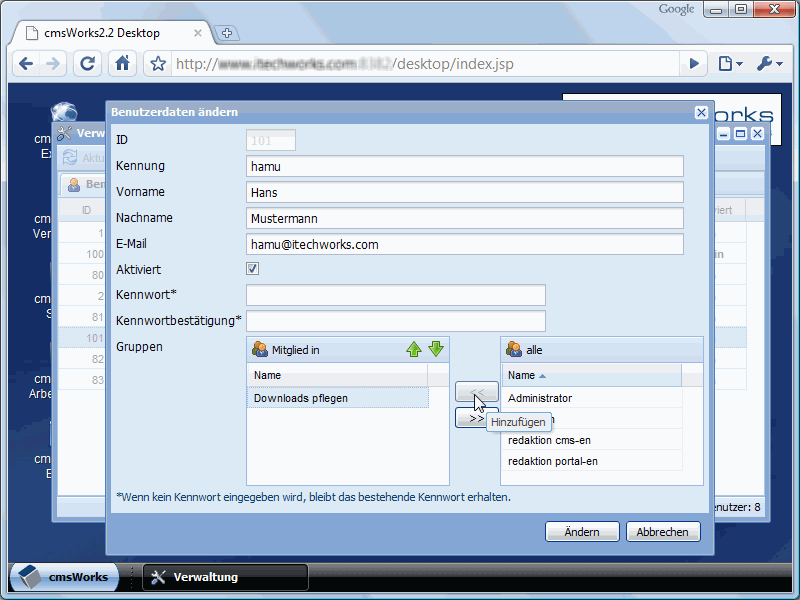The width and height of the screenshot is (800, 600).
Task: Go forward in browser history
Action: click(53, 64)
